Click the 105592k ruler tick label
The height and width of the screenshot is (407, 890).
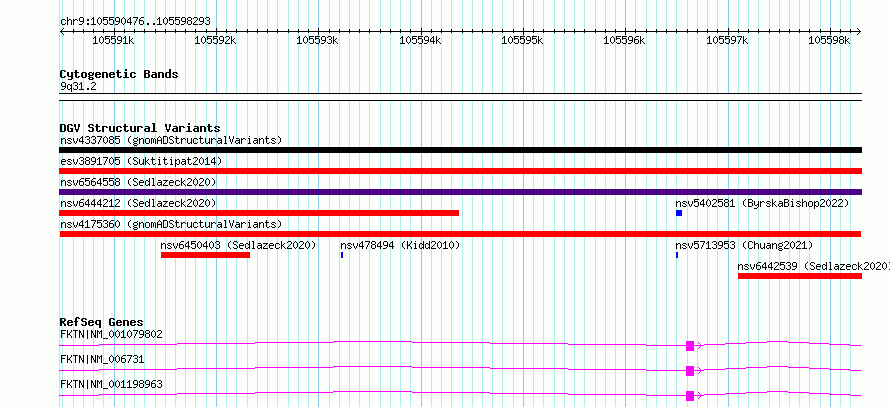[215, 40]
